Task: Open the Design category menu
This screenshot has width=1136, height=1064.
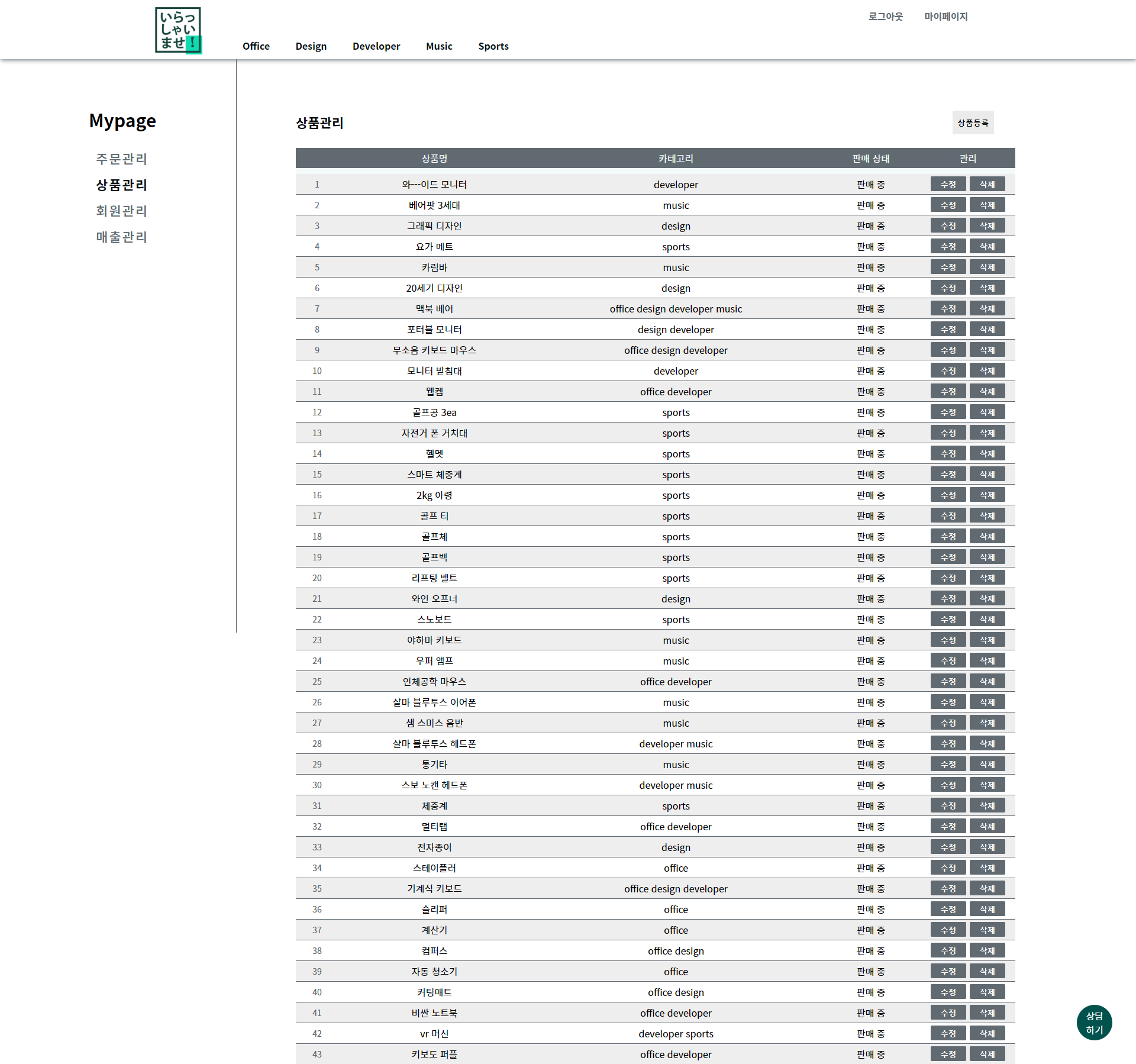Action: pyautogui.click(x=311, y=46)
